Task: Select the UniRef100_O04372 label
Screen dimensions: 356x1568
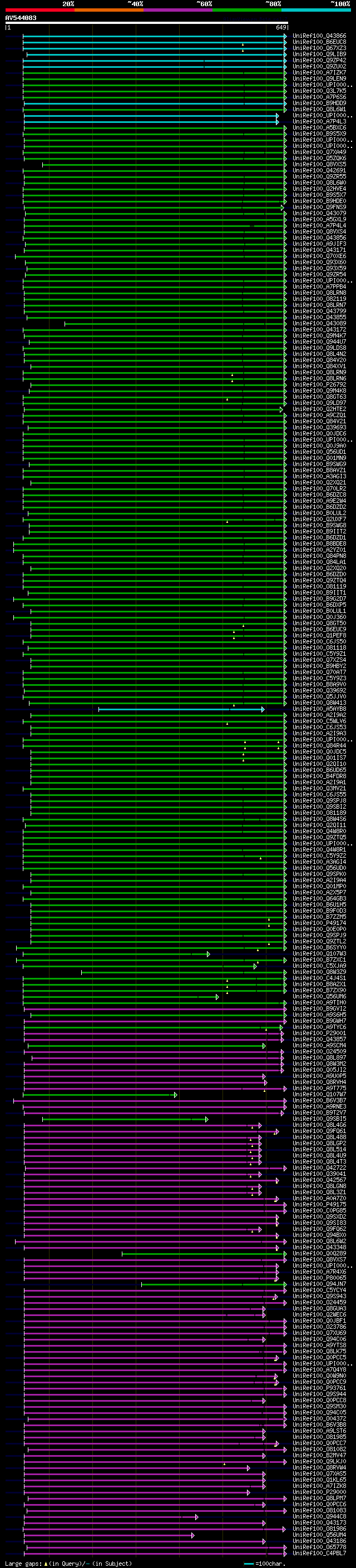Action: pyautogui.click(x=319, y=1419)
